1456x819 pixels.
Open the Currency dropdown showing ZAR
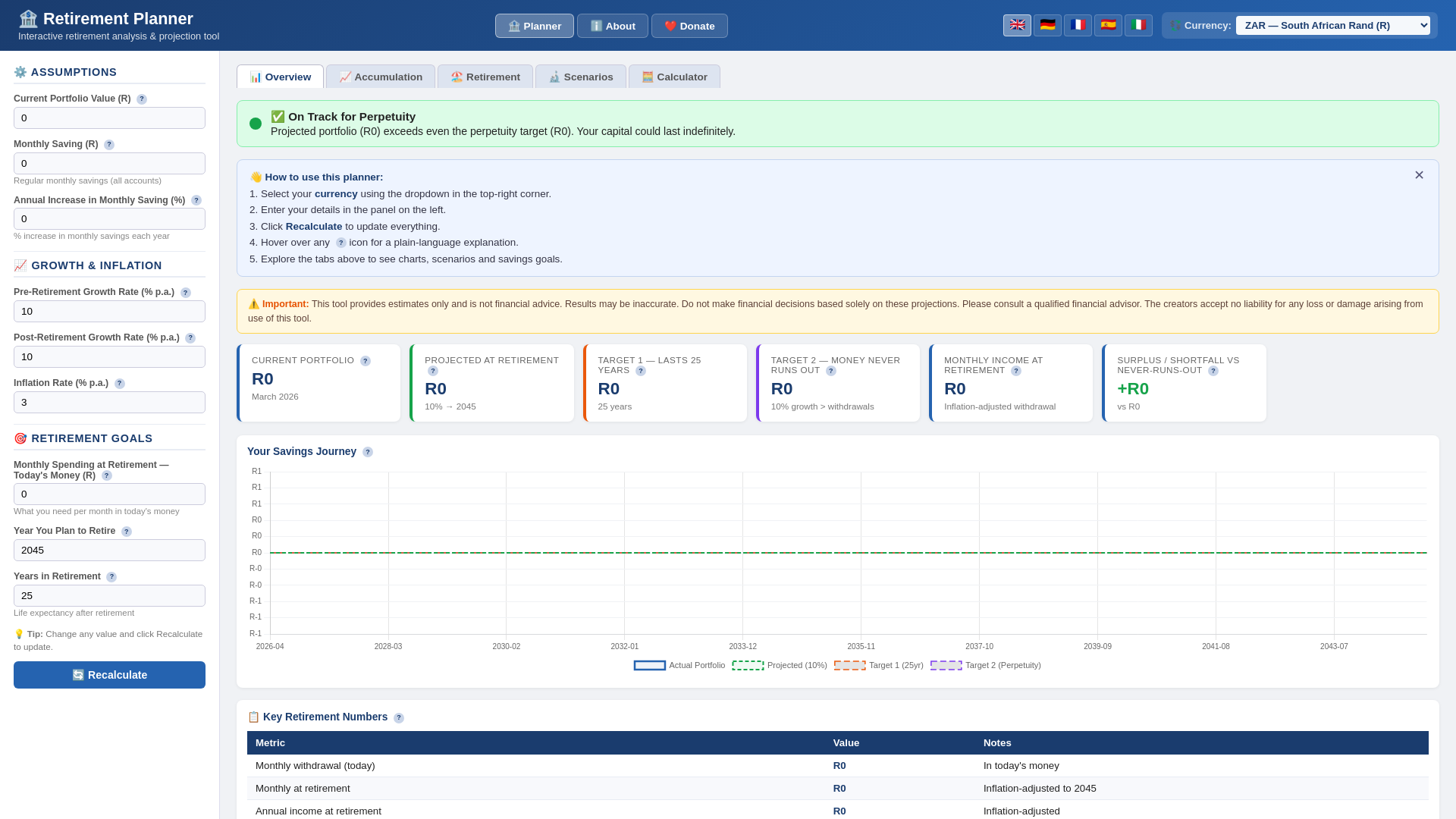click(1332, 26)
